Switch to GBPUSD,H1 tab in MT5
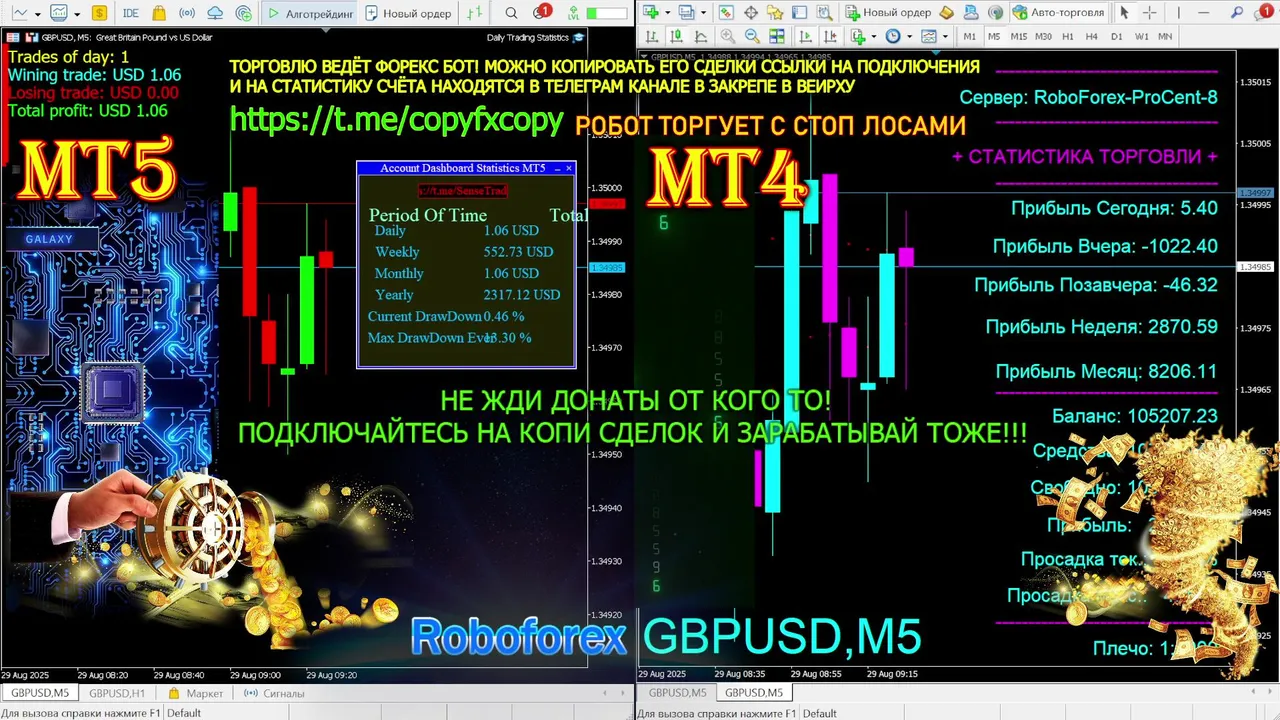Image resolution: width=1280 pixels, height=720 pixels. 117,693
